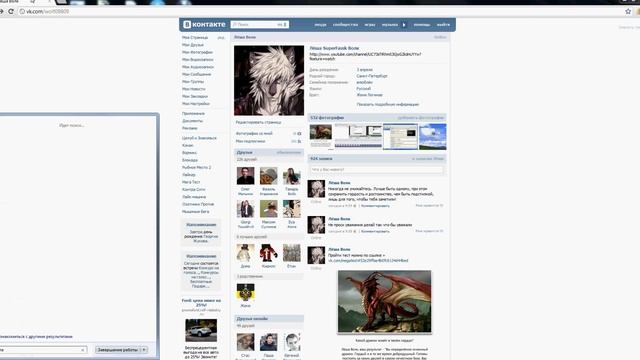Click the 'Друзья онлайн' section header

[x=252, y=318]
